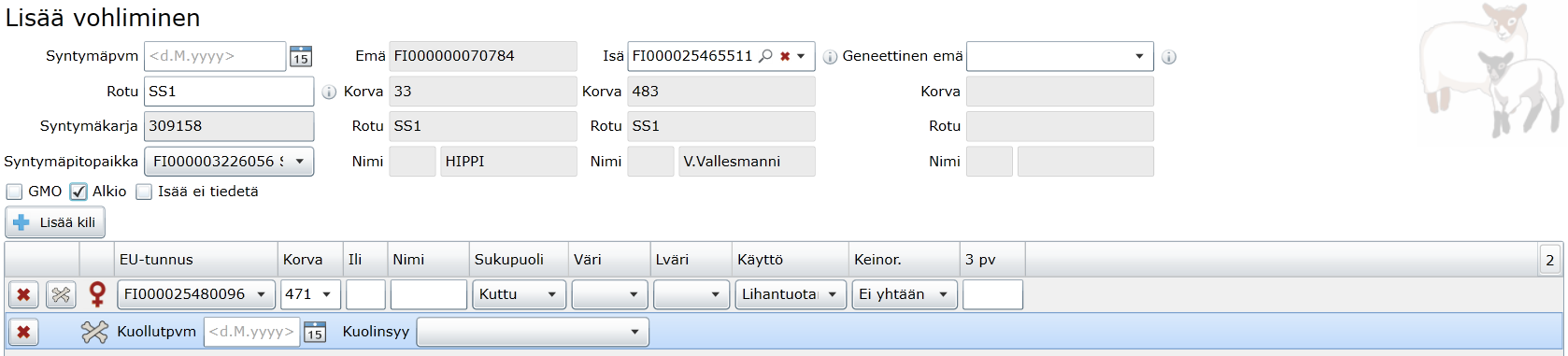Click the female symbol in the kid row

[97, 294]
